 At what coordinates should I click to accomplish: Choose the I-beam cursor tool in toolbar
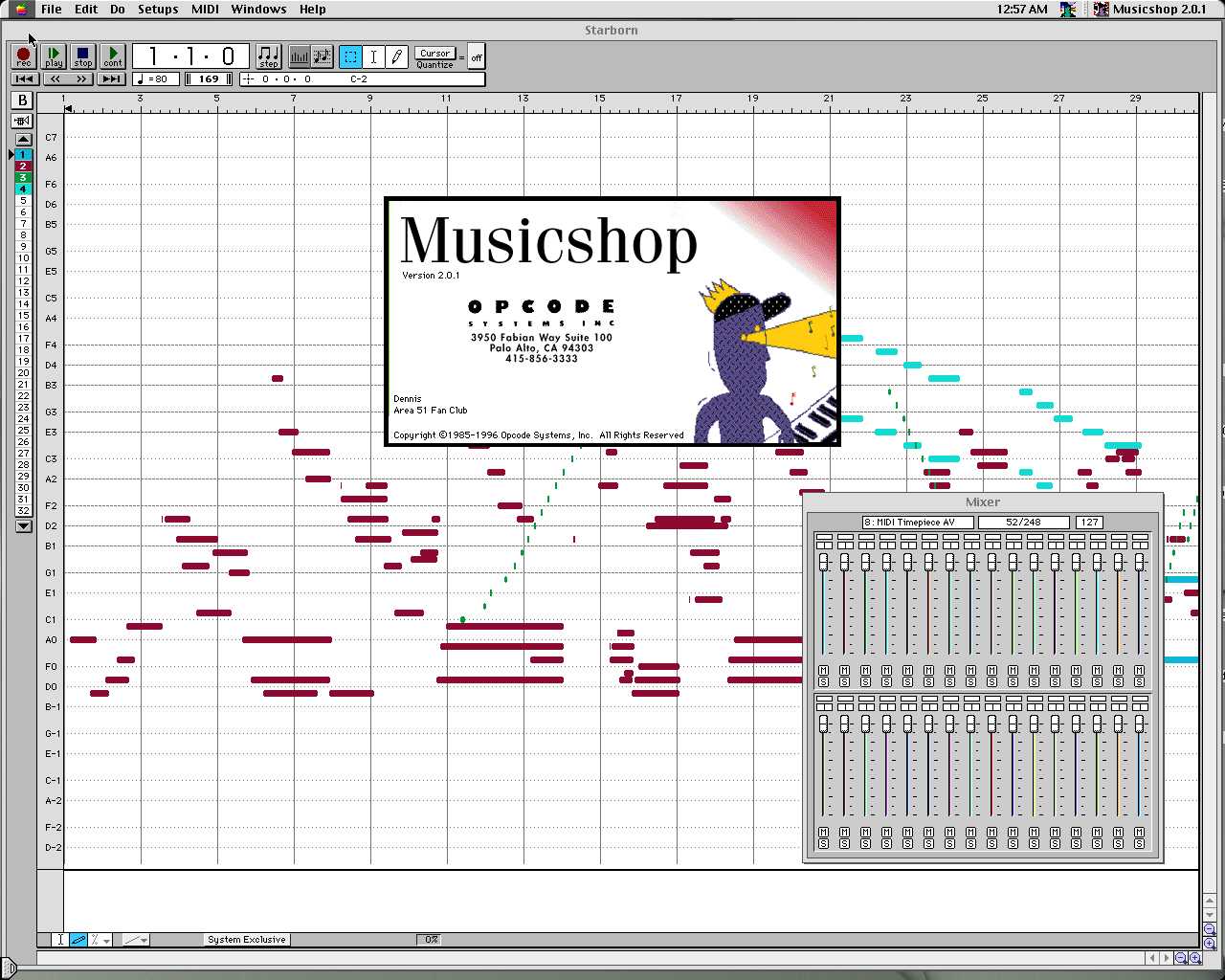click(x=374, y=56)
